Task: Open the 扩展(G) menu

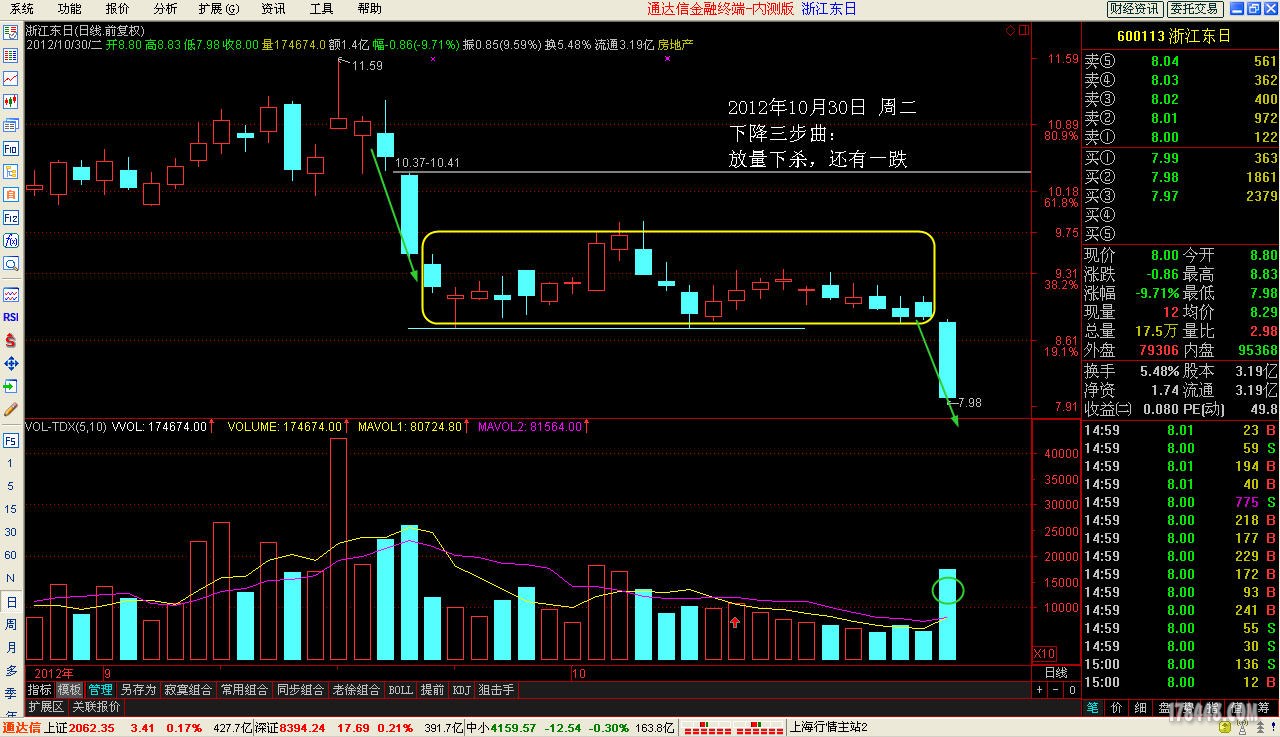Action: (219, 9)
